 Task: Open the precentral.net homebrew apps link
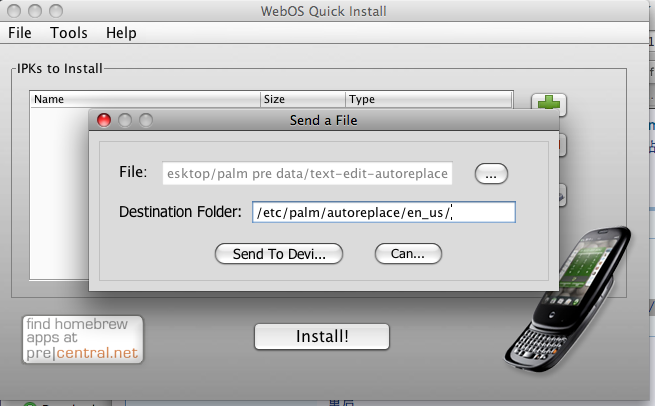(82, 339)
